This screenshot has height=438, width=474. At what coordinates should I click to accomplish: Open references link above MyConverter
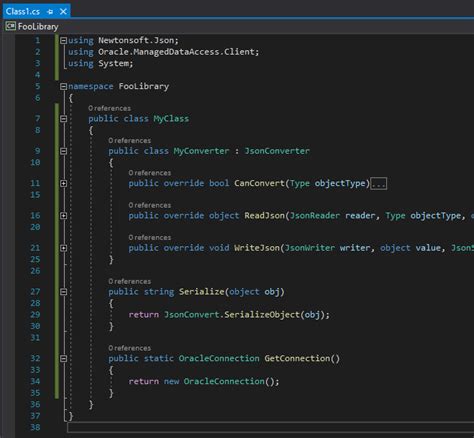(x=129, y=141)
